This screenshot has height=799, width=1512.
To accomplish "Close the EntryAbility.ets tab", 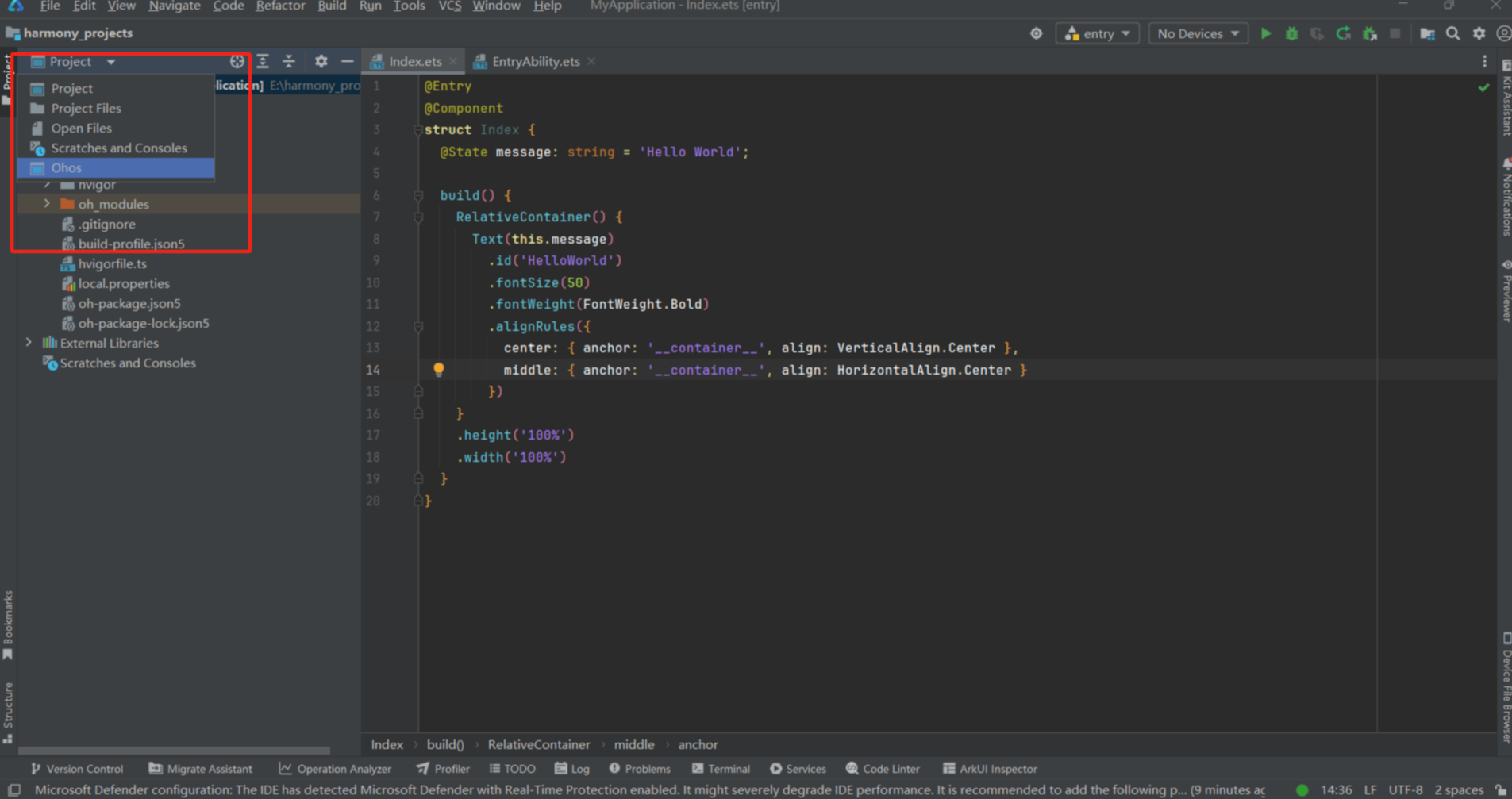I will (591, 61).
